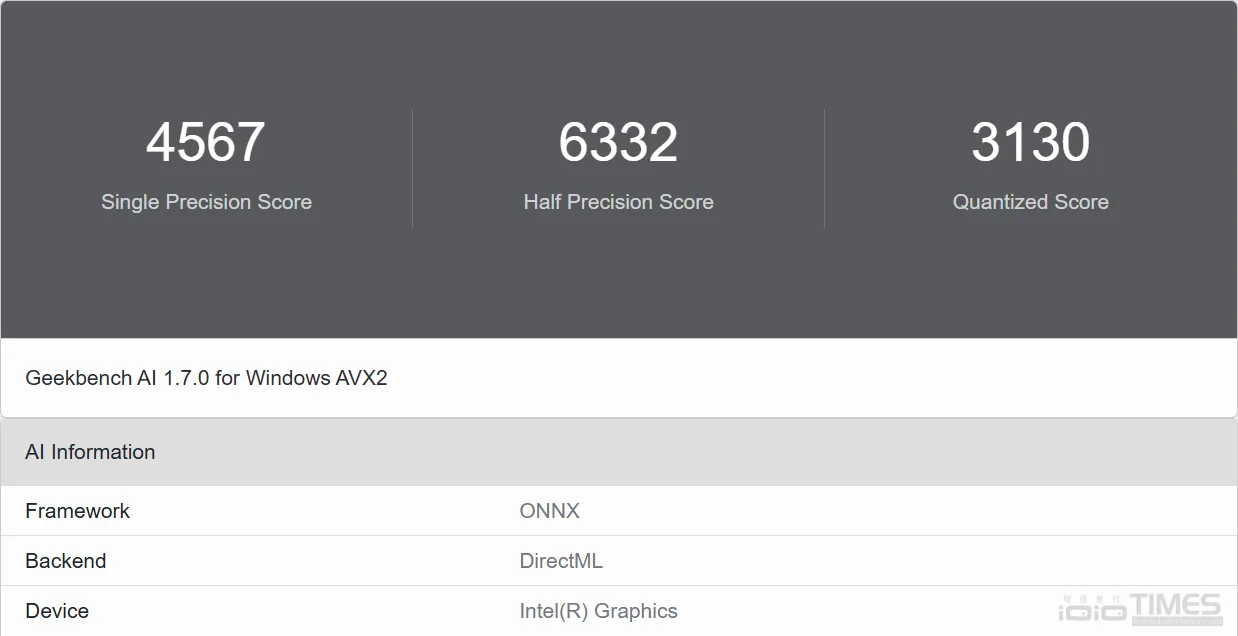Click the 4567 single precision score number
The width and height of the screenshot is (1238, 636).
pyautogui.click(x=206, y=142)
